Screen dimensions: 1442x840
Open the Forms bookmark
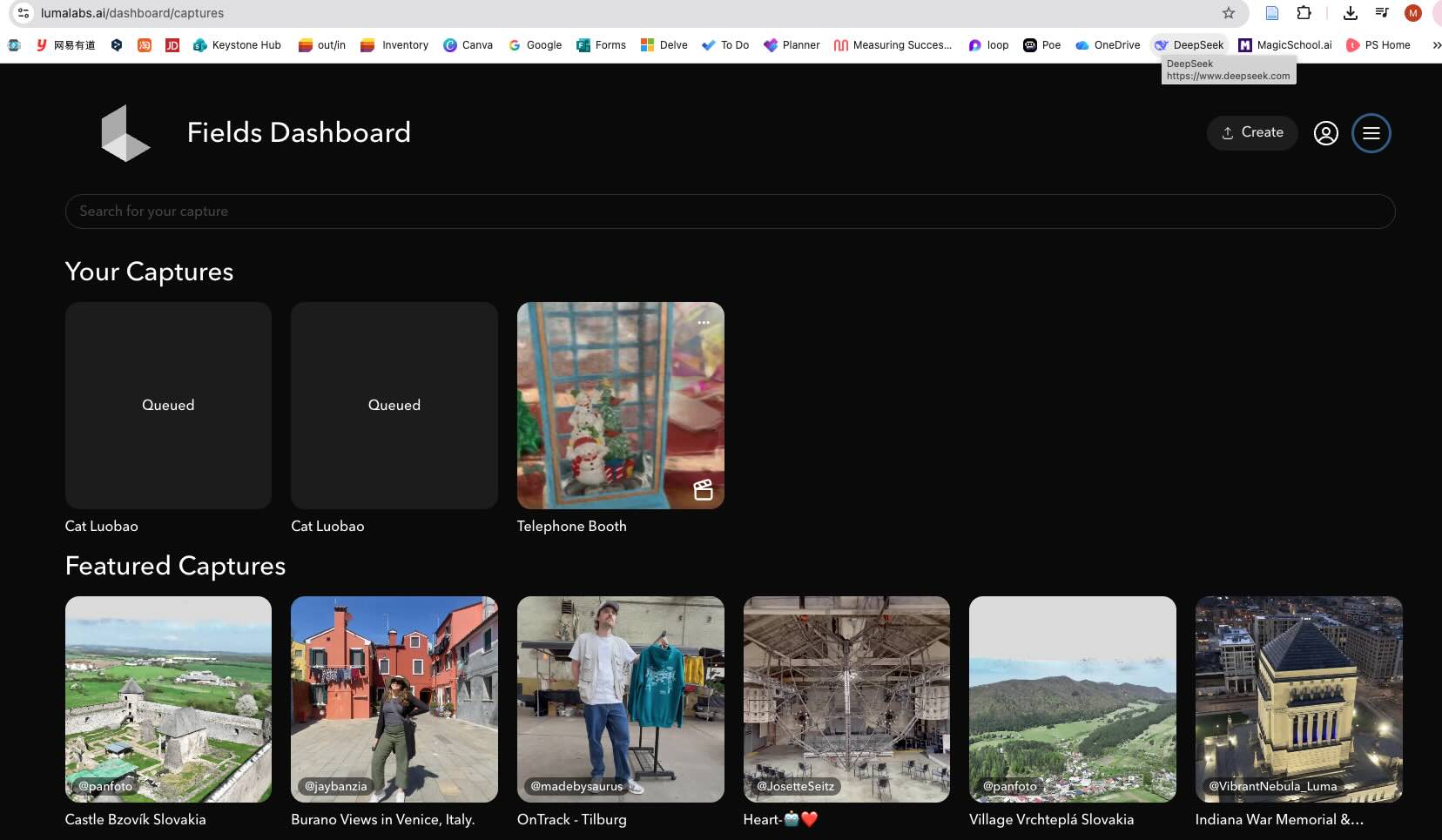601,45
